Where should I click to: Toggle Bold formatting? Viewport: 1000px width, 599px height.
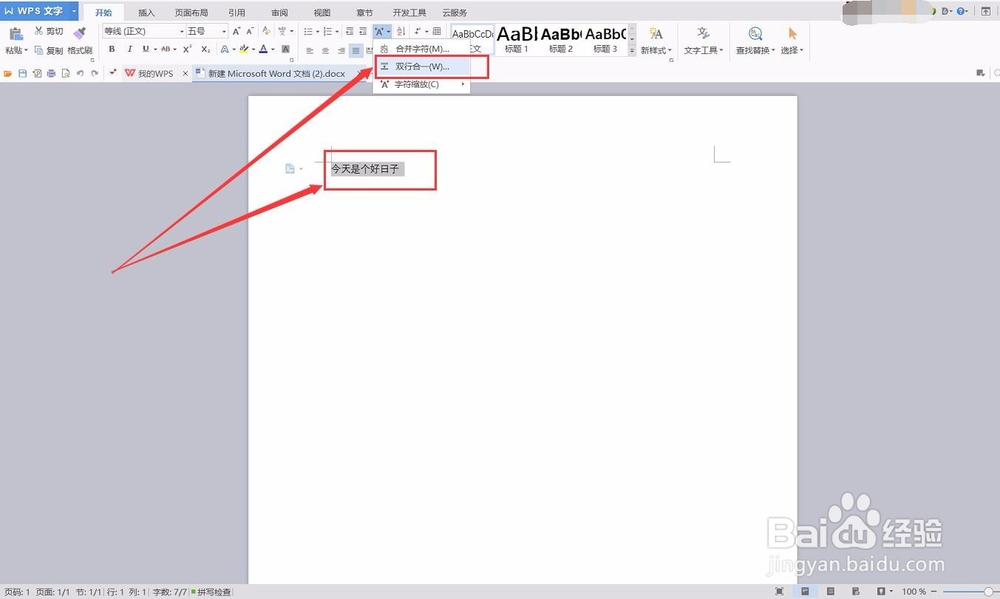(112, 49)
